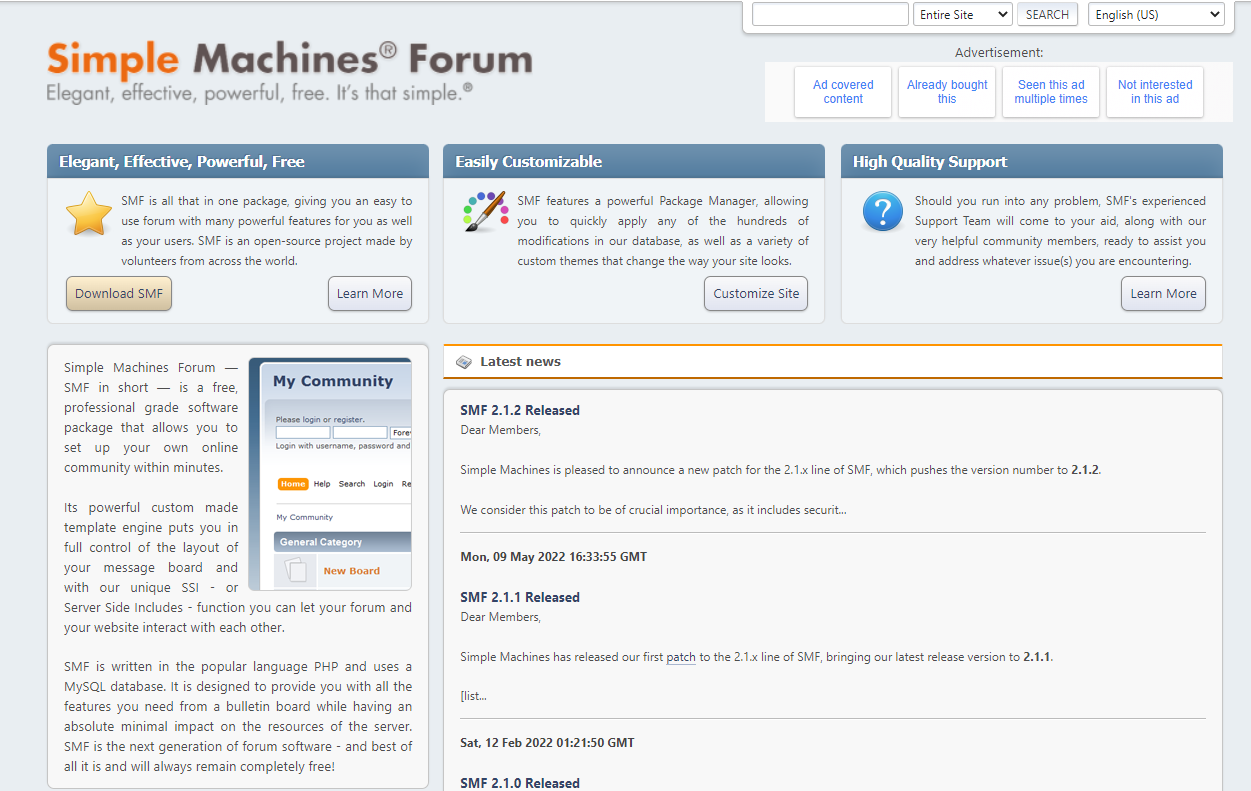Viewport: 1251px width, 791px height.
Task: Open the English (US) language dropdown
Action: tap(1156, 15)
